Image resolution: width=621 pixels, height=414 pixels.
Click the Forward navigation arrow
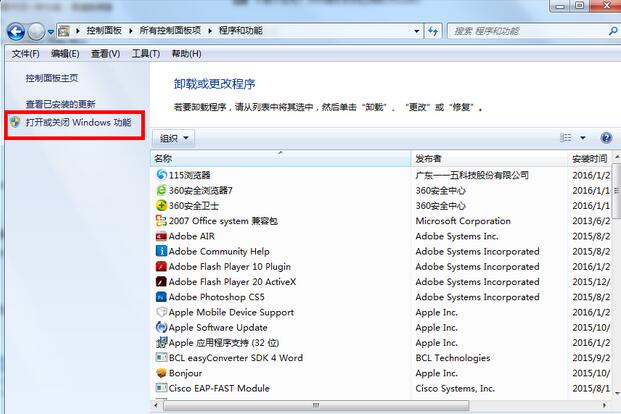click(x=36, y=32)
